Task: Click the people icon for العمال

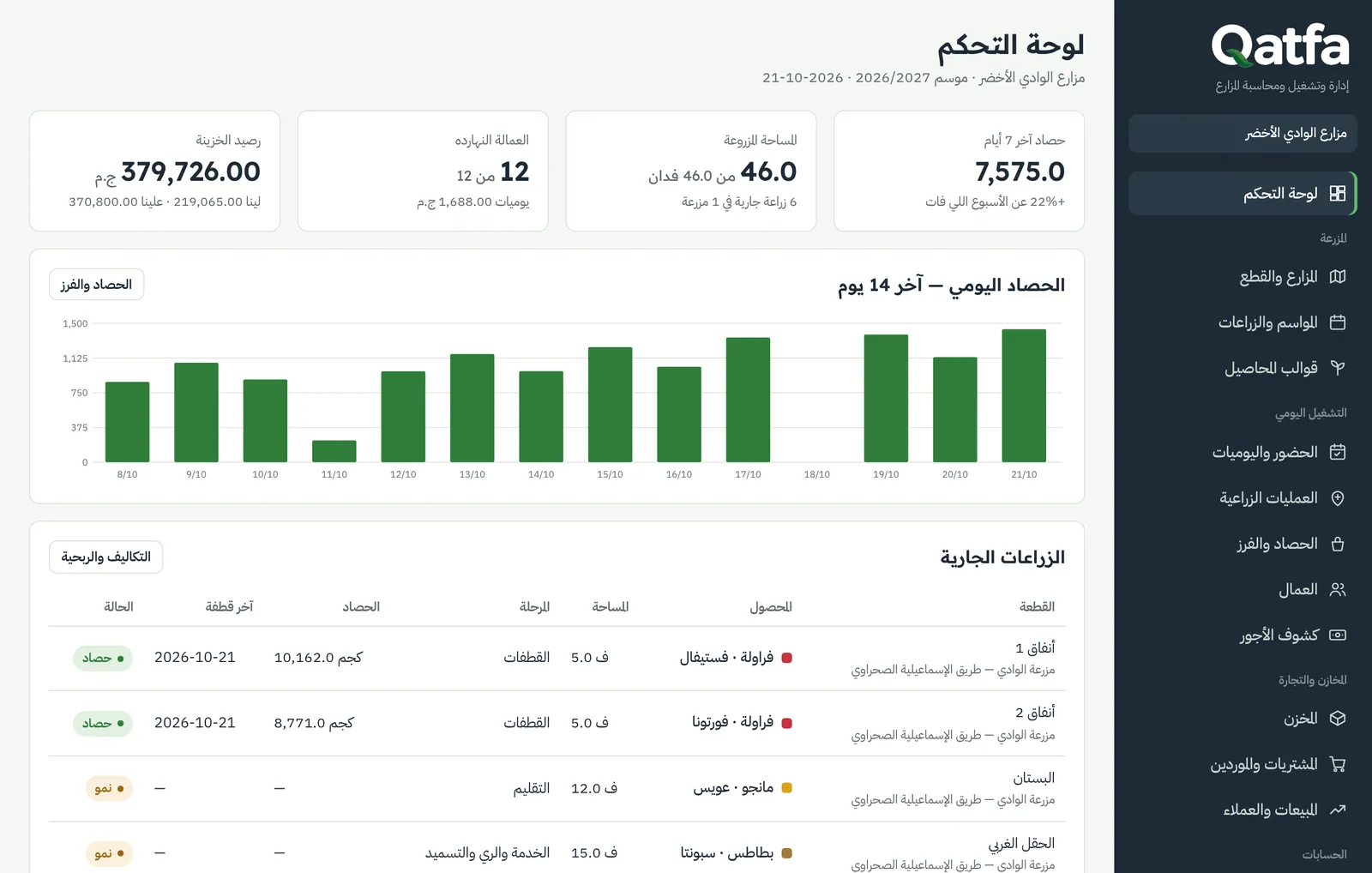Action: tap(1337, 589)
